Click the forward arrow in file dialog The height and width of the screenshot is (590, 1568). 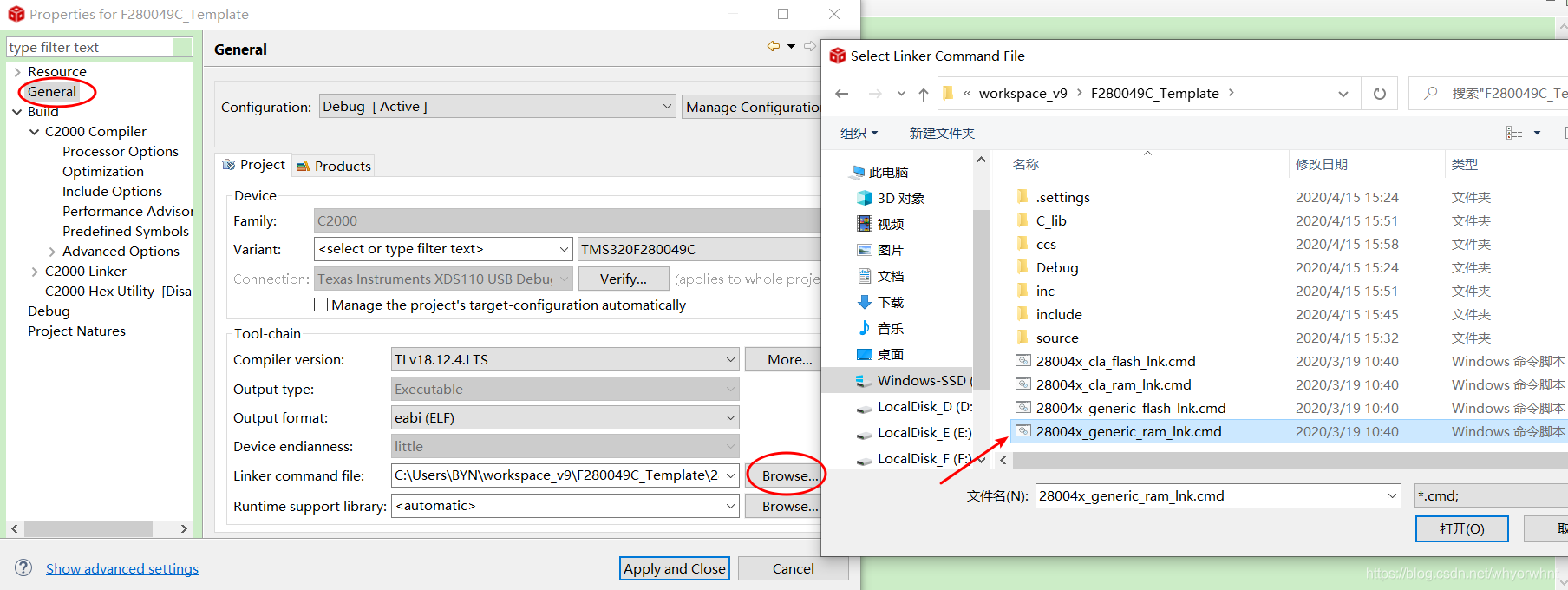pyautogui.click(x=875, y=94)
